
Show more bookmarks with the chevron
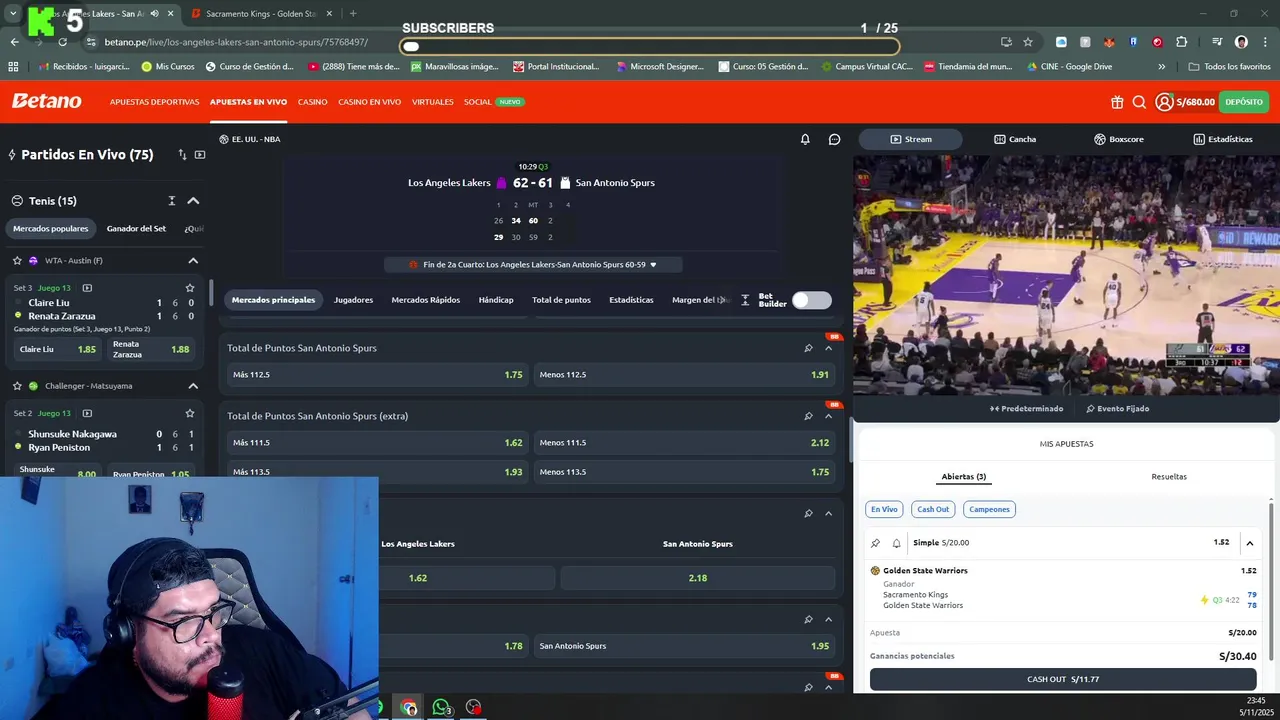(1161, 67)
